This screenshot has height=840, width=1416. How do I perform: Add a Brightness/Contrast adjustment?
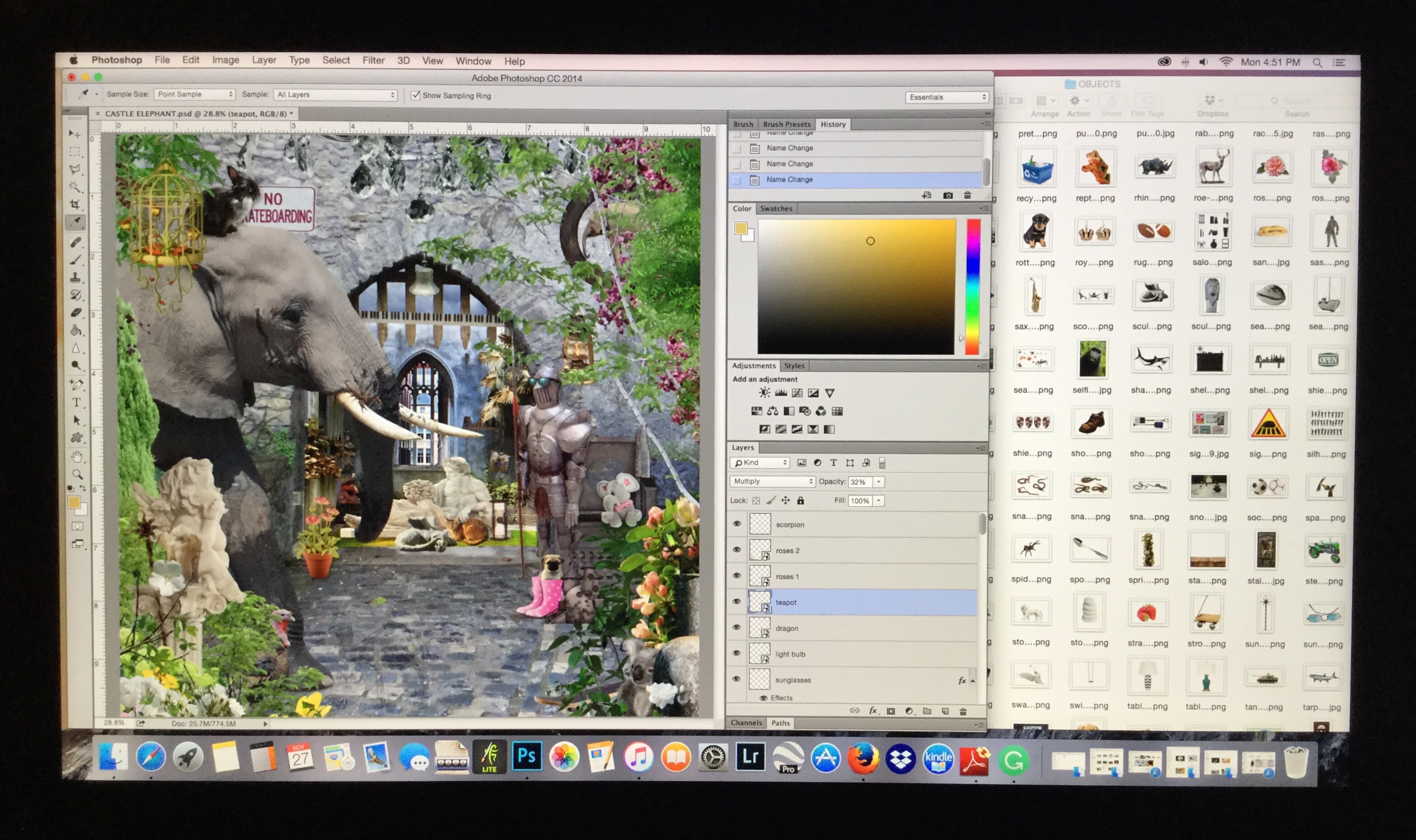[765, 392]
